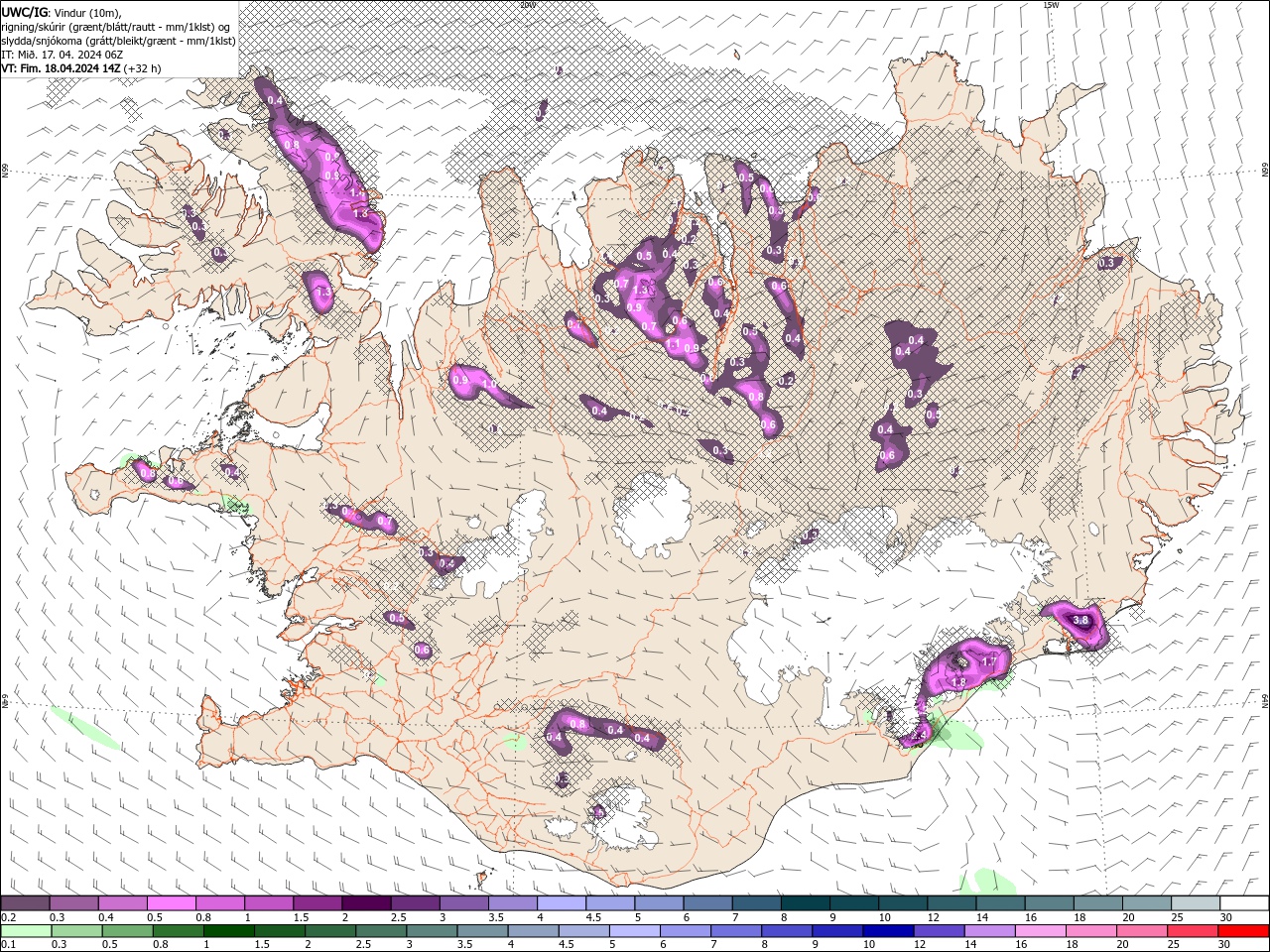The width and height of the screenshot is (1270, 952).
Task: Pick the pale green swatch between 0.1 and 0.3
Action: (x=26, y=931)
